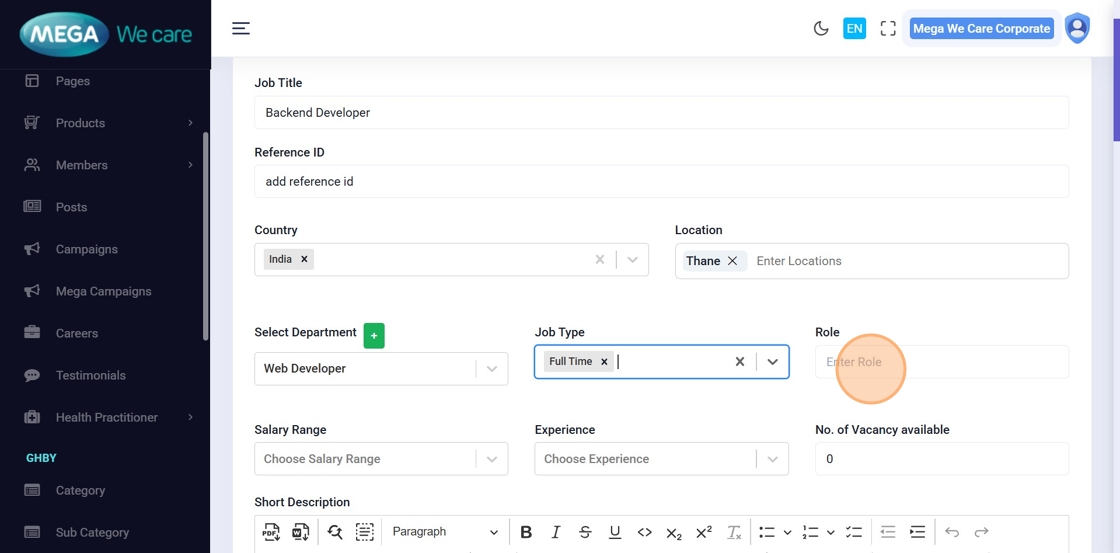Image resolution: width=1120 pixels, height=553 pixels.
Task: Export editor content to PDF
Action: [x=271, y=532]
